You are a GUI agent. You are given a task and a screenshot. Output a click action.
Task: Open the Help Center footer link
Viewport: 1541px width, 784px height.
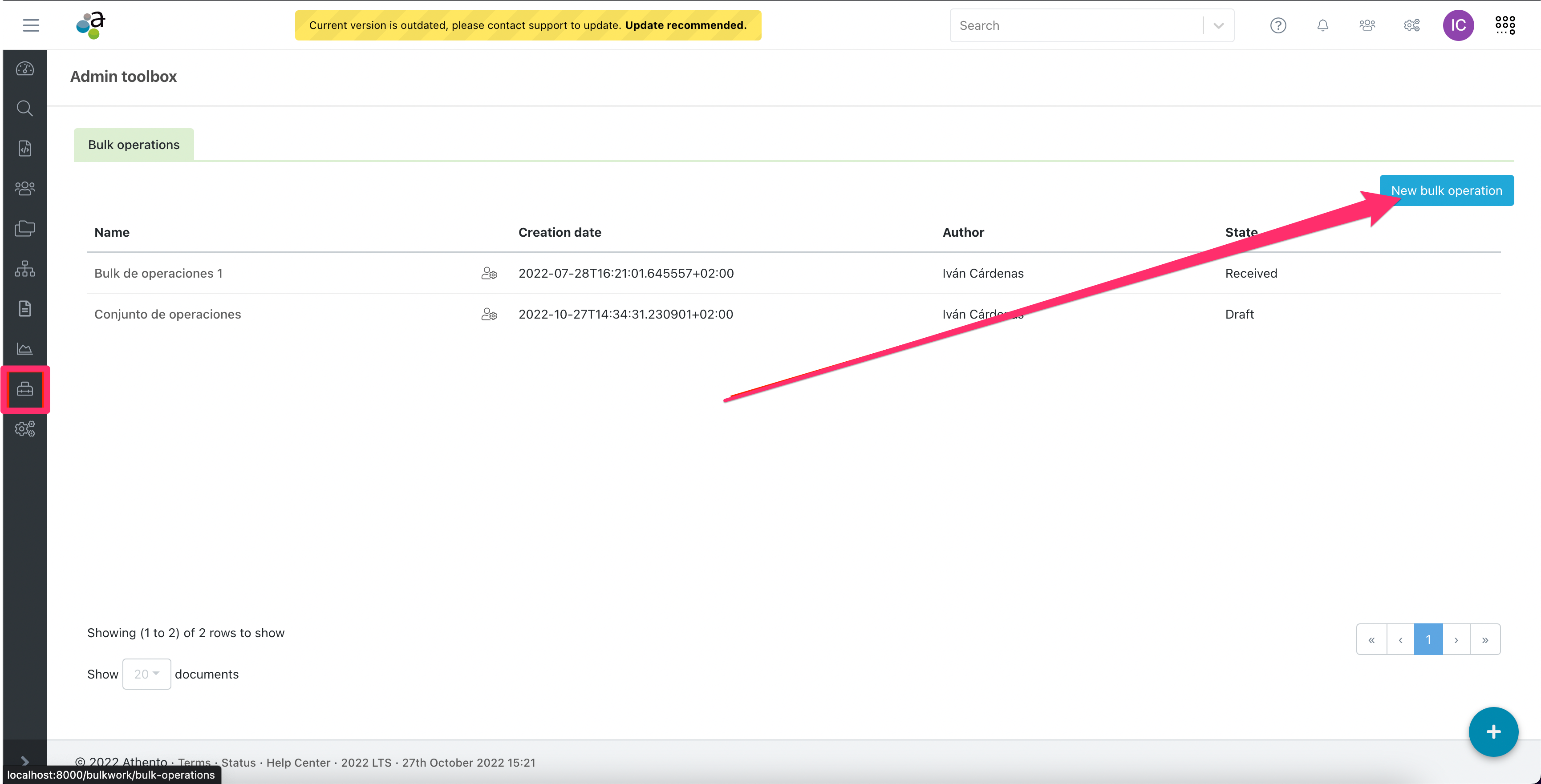pos(298,763)
